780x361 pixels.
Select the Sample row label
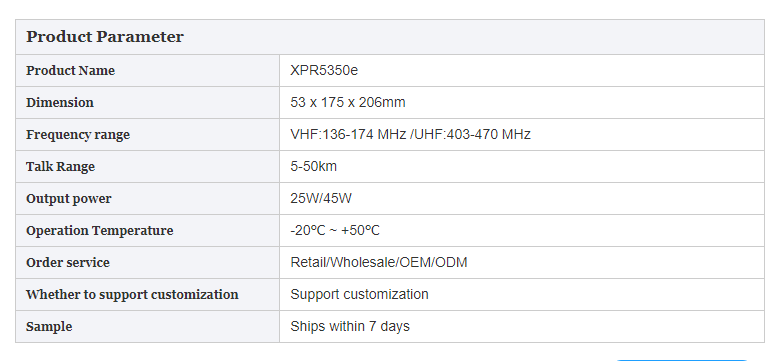click(49, 327)
